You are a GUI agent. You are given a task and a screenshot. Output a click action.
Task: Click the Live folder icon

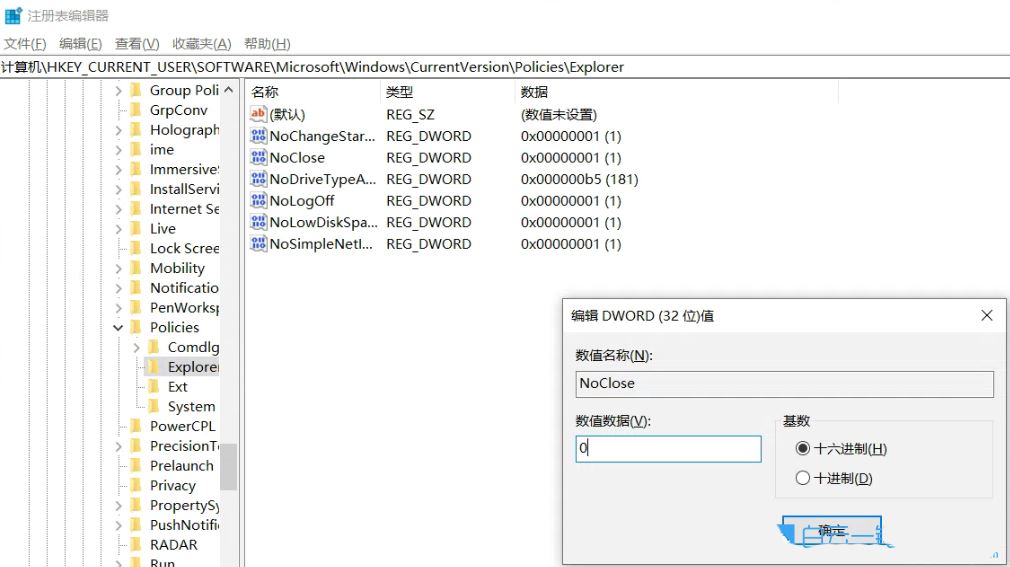pos(136,229)
